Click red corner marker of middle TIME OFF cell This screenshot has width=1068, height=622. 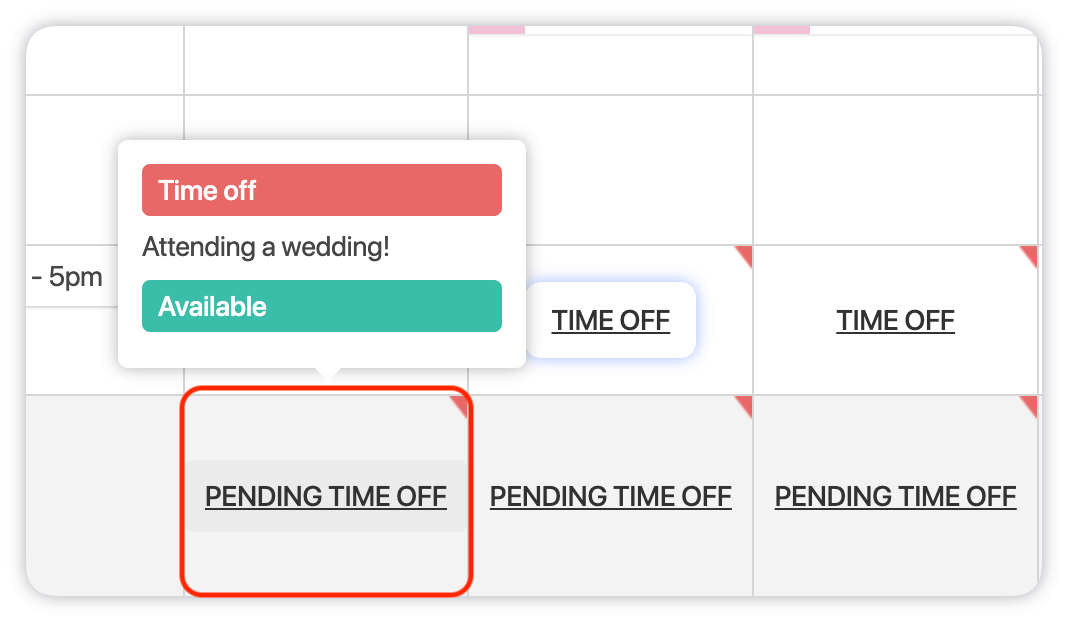[x=745, y=254]
